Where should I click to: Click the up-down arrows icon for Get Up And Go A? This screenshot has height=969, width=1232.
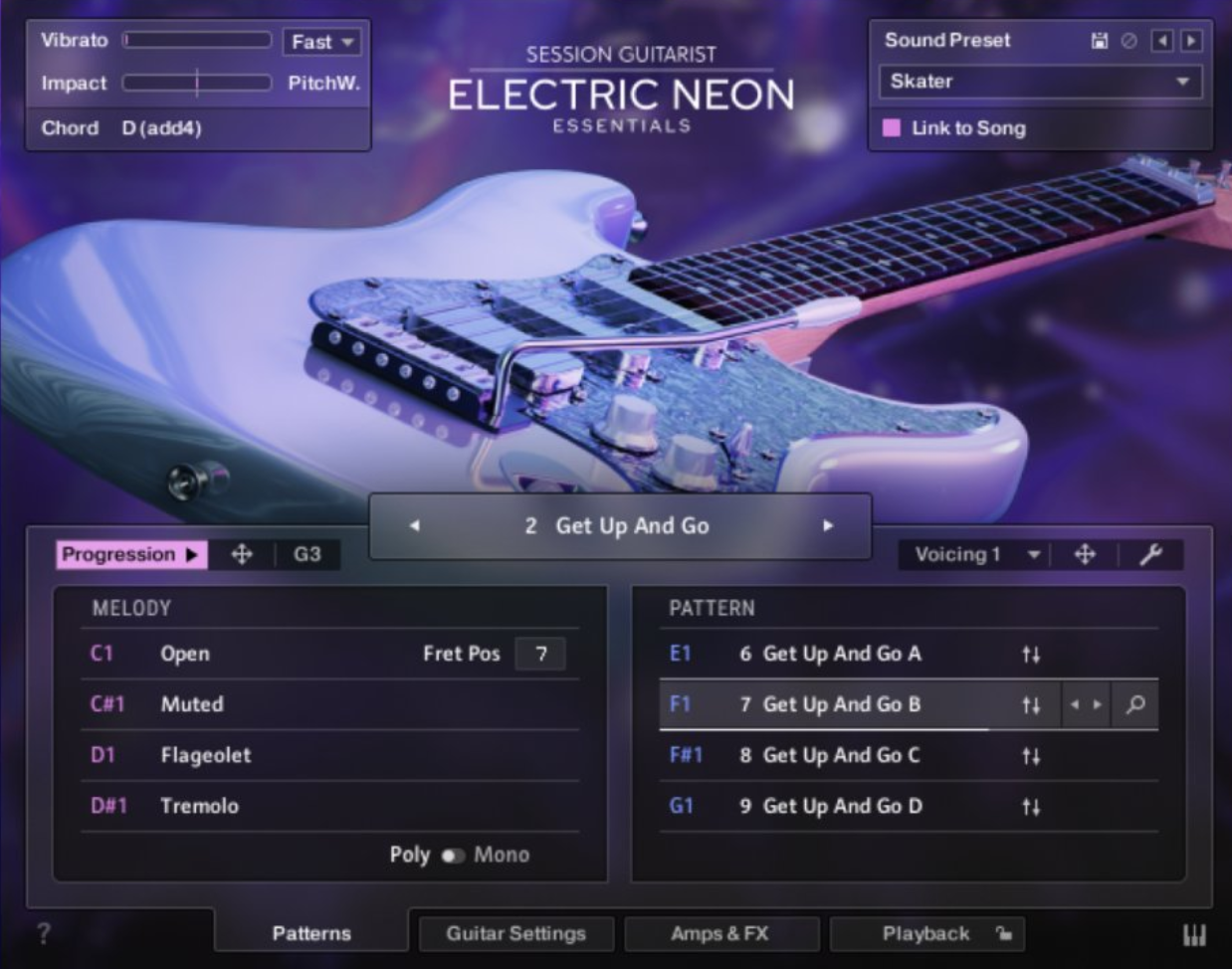pyautogui.click(x=1031, y=655)
